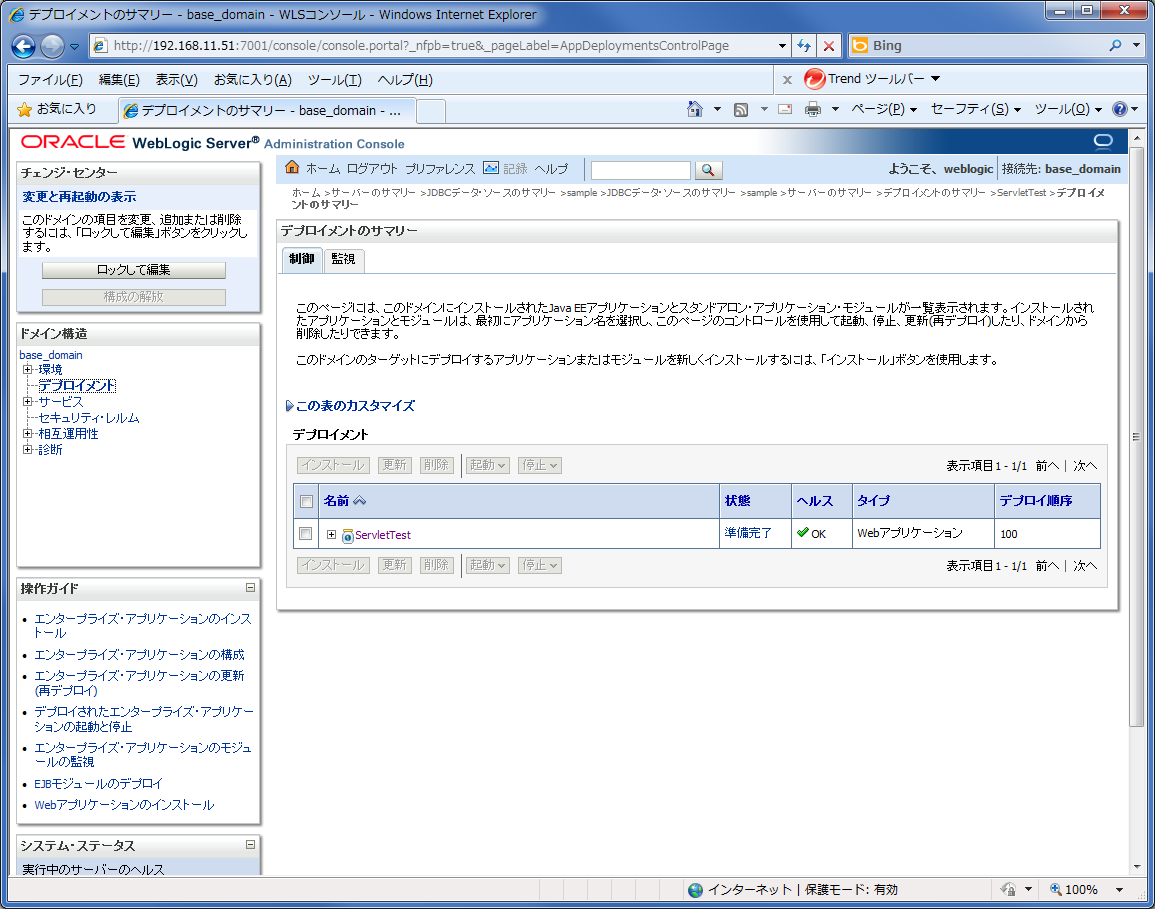Select デプロイメント in domain tree
Image resolution: width=1155 pixels, height=909 pixels.
tap(77, 385)
